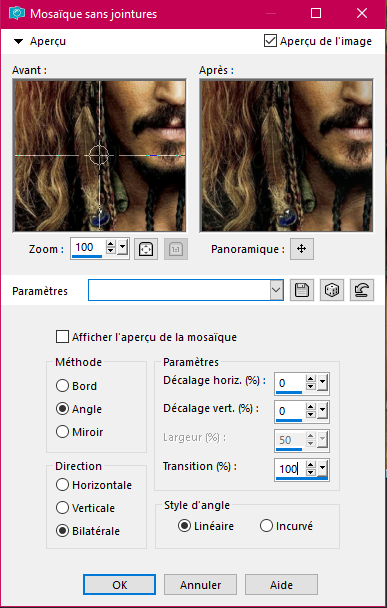Toggle the Aperçu de l'image checkbox
Image resolution: width=387 pixels, height=608 pixels.
point(270,41)
